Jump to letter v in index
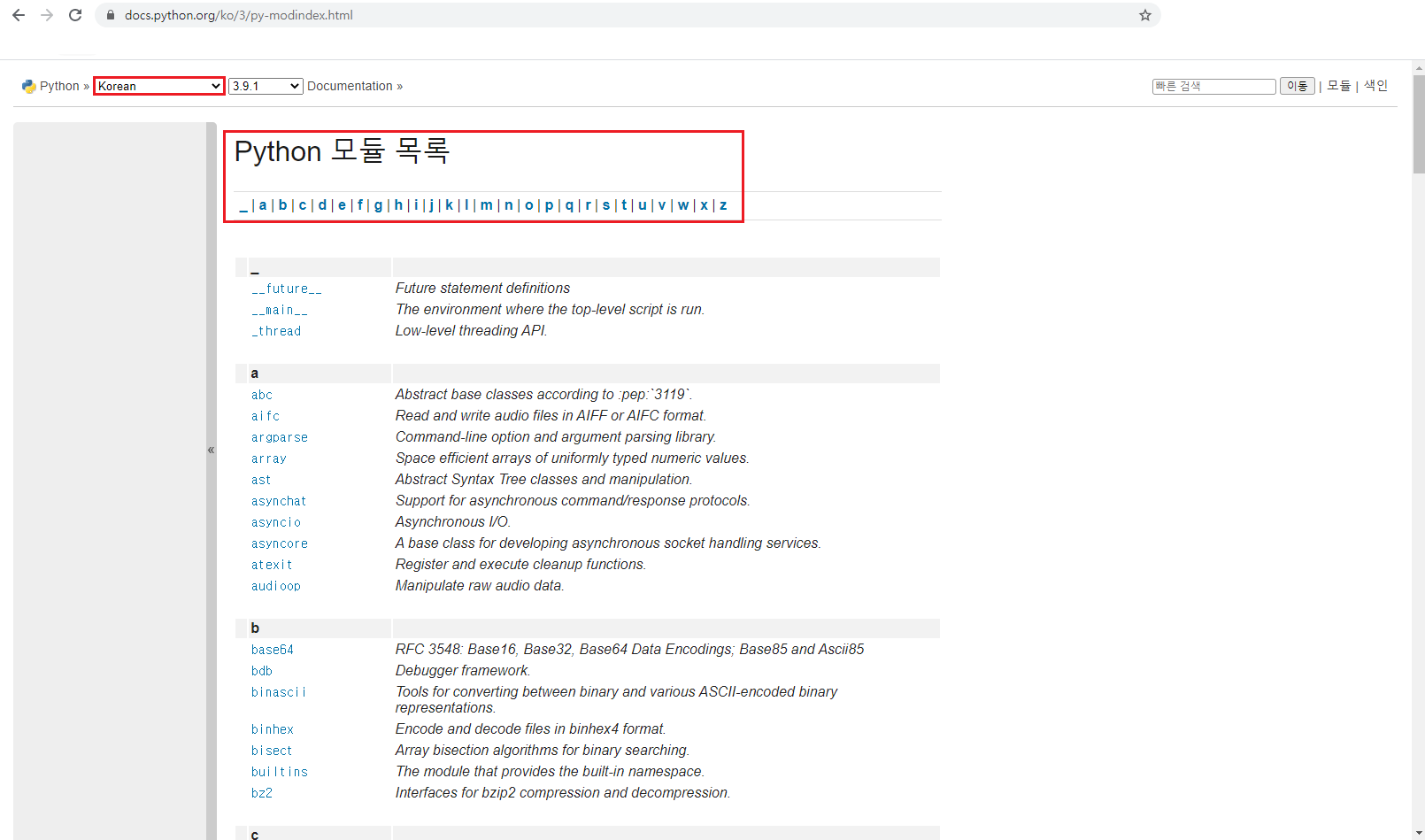This screenshot has width=1425, height=840. click(662, 205)
